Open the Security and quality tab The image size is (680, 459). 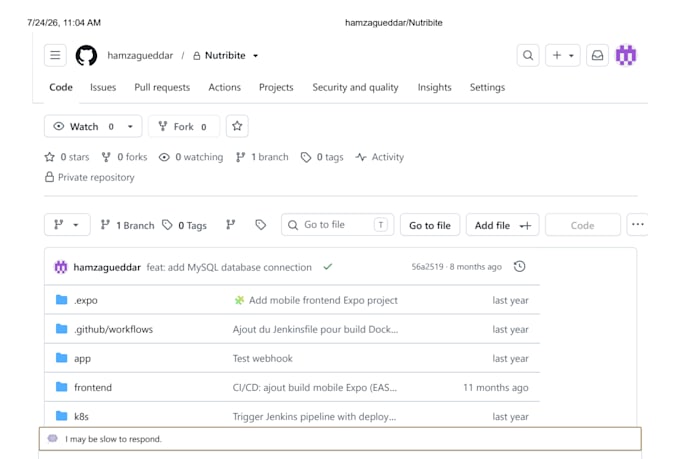(355, 87)
